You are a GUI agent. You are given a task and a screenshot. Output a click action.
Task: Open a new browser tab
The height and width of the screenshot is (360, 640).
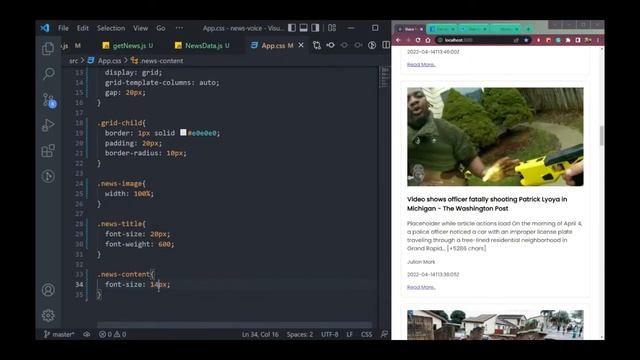pos(528,29)
